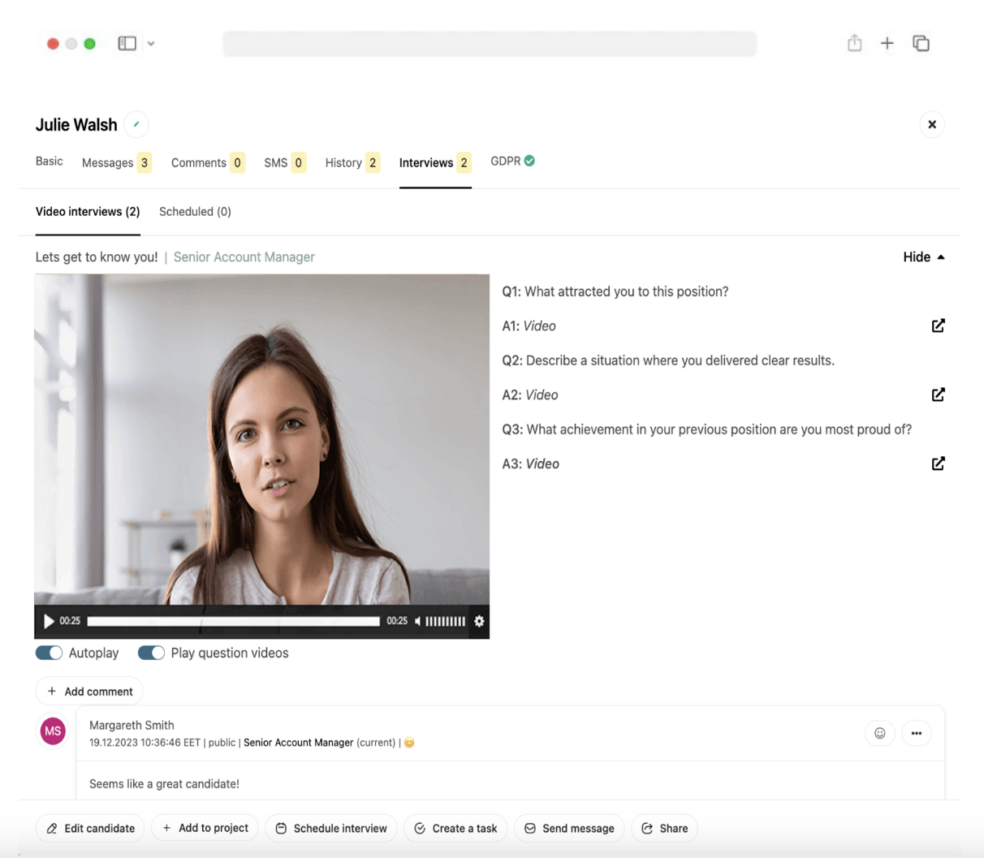Viewport: 984px width, 858px height.
Task: Mute the video player audio
Action: pyautogui.click(x=417, y=621)
